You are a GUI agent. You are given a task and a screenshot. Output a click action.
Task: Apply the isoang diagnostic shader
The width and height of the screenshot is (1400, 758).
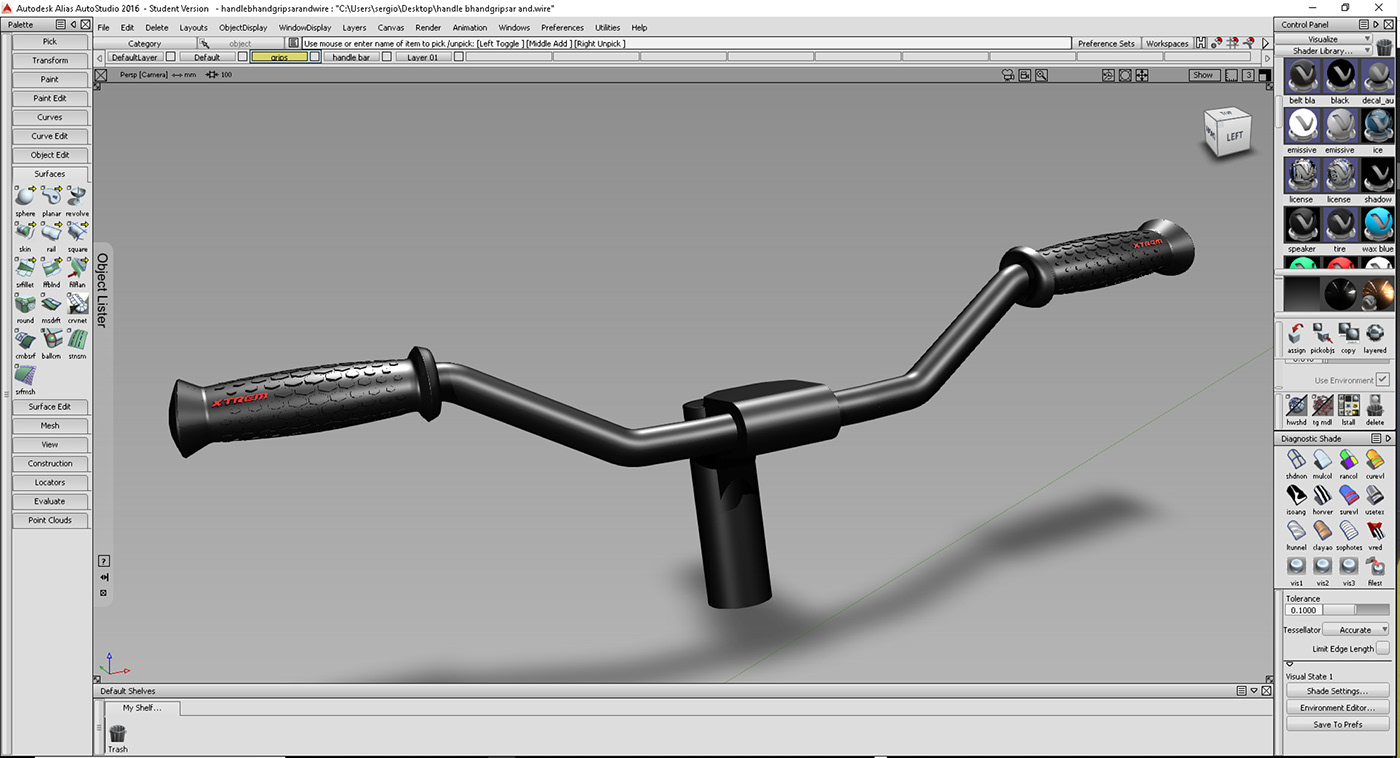(x=1296, y=496)
